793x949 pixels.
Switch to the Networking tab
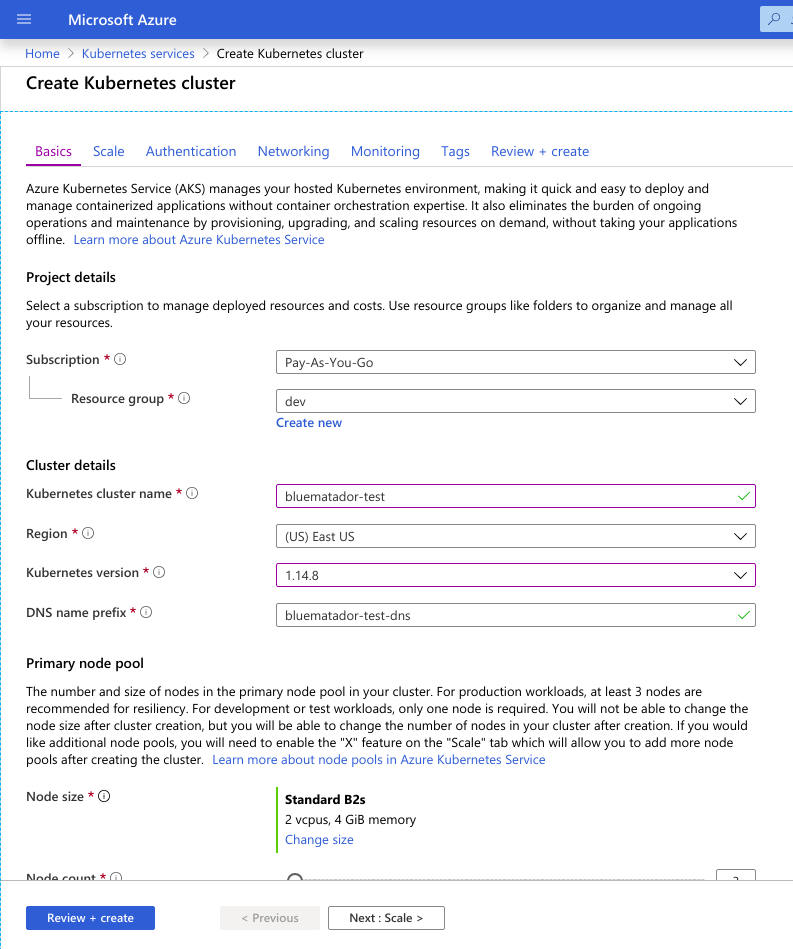[293, 151]
